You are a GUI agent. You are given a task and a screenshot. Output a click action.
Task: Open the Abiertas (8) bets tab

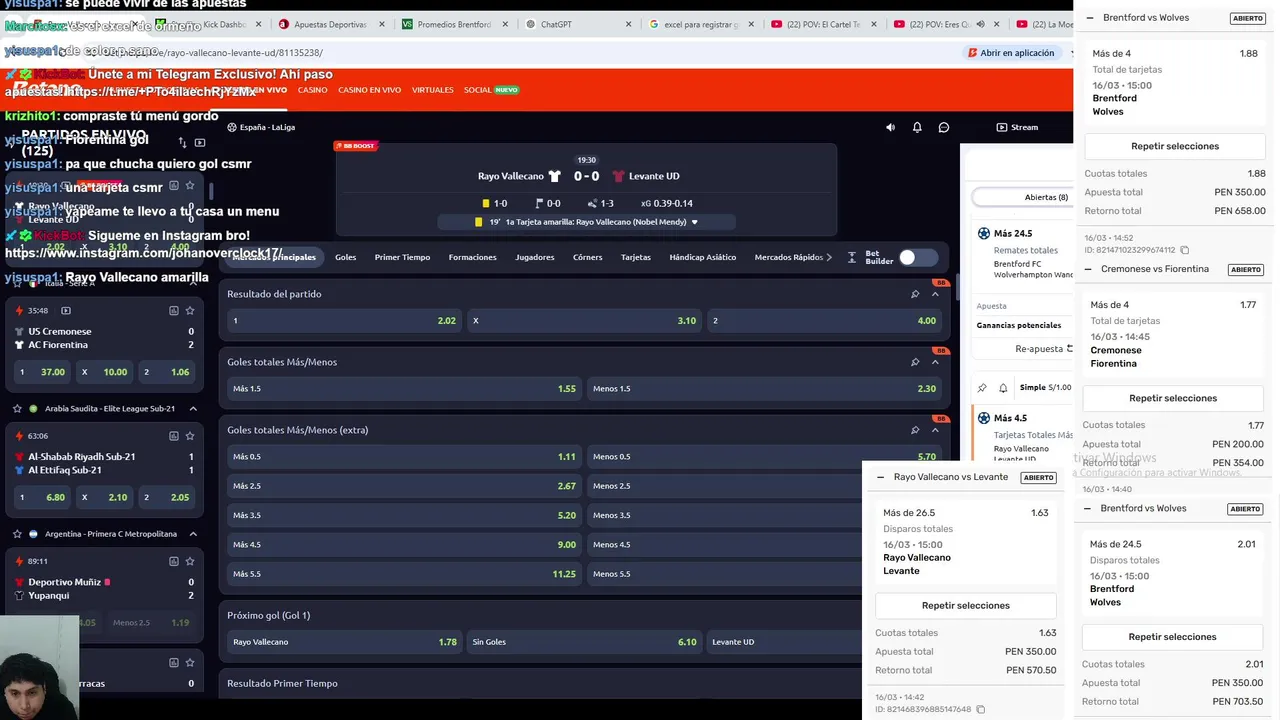(1046, 197)
